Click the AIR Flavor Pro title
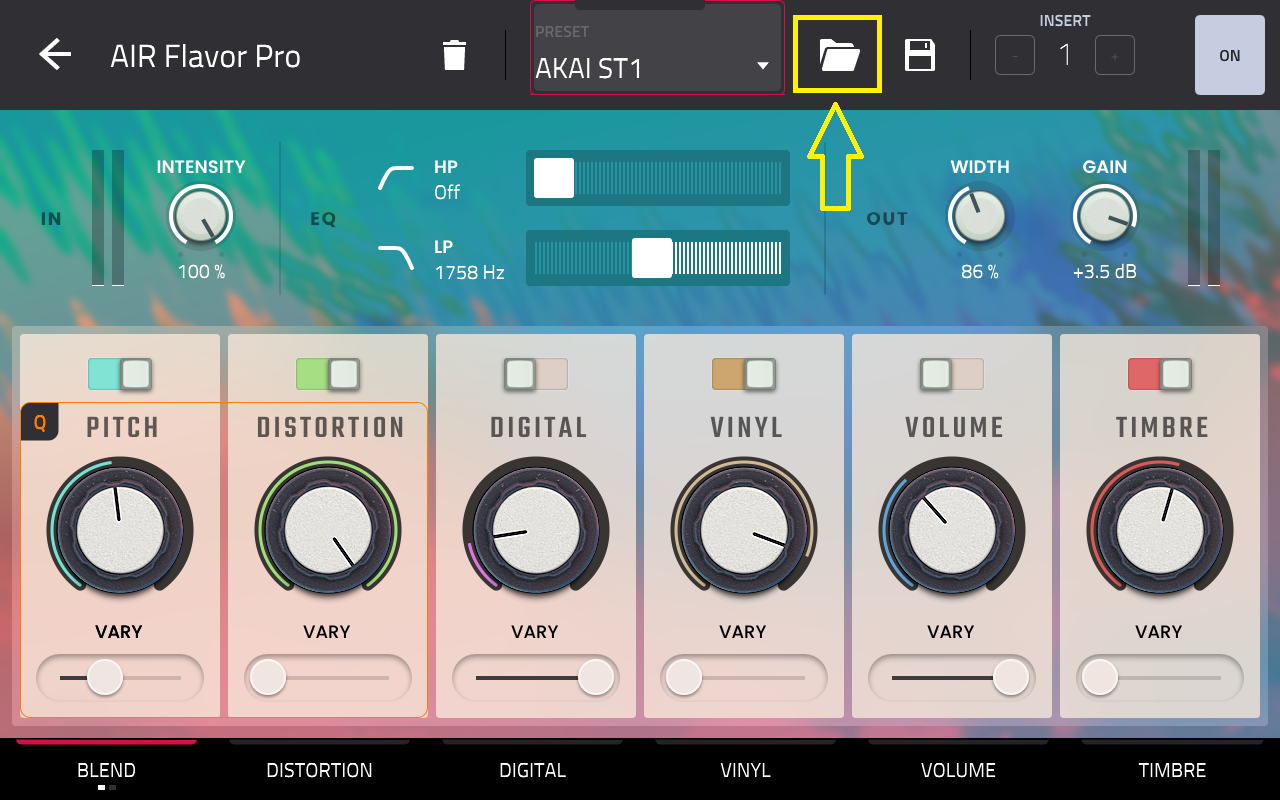Image resolution: width=1280 pixels, height=800 pixels. [205, 57]
